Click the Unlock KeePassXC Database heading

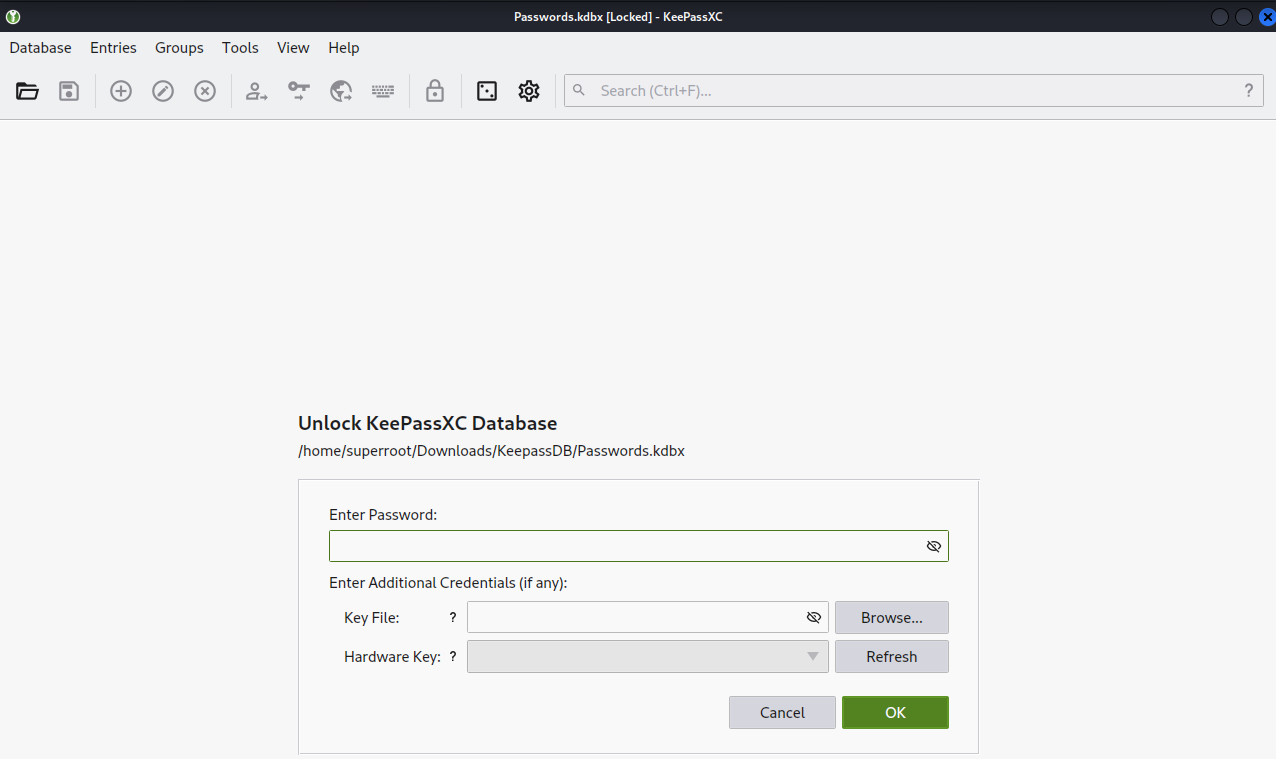click(428, 423)
